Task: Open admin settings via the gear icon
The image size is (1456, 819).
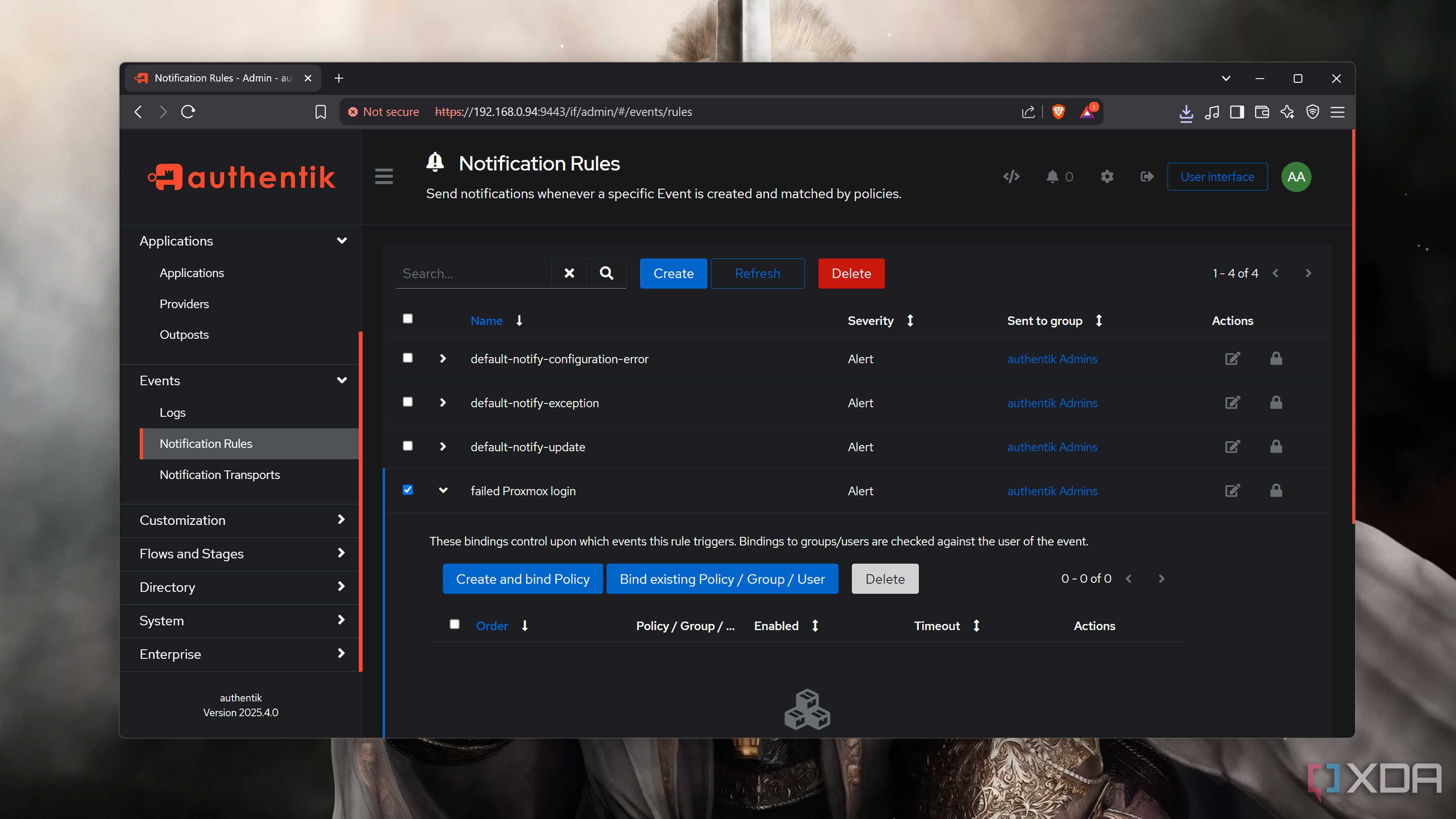Action: coord(1107,176)
